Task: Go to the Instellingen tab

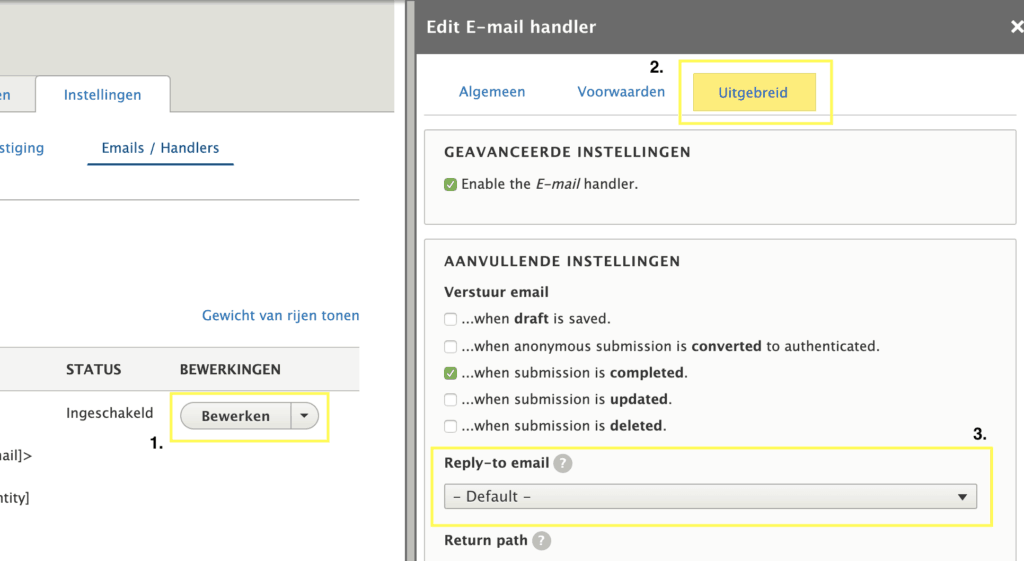Action: [102, 95]
